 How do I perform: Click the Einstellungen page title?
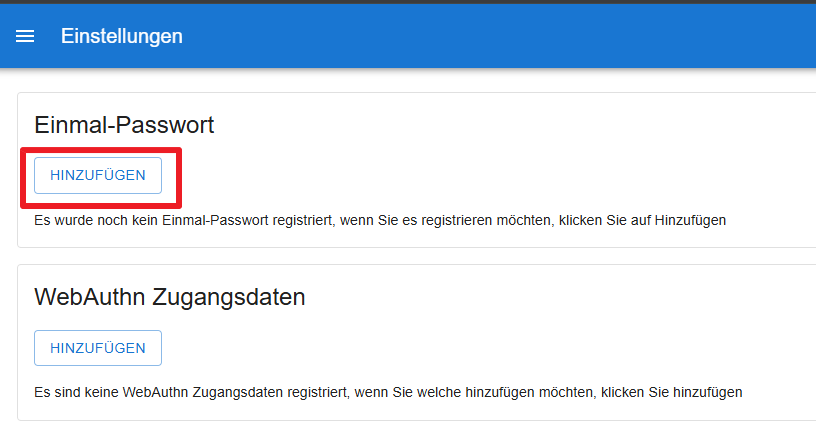pyautogui.click(x=121, y=36)
